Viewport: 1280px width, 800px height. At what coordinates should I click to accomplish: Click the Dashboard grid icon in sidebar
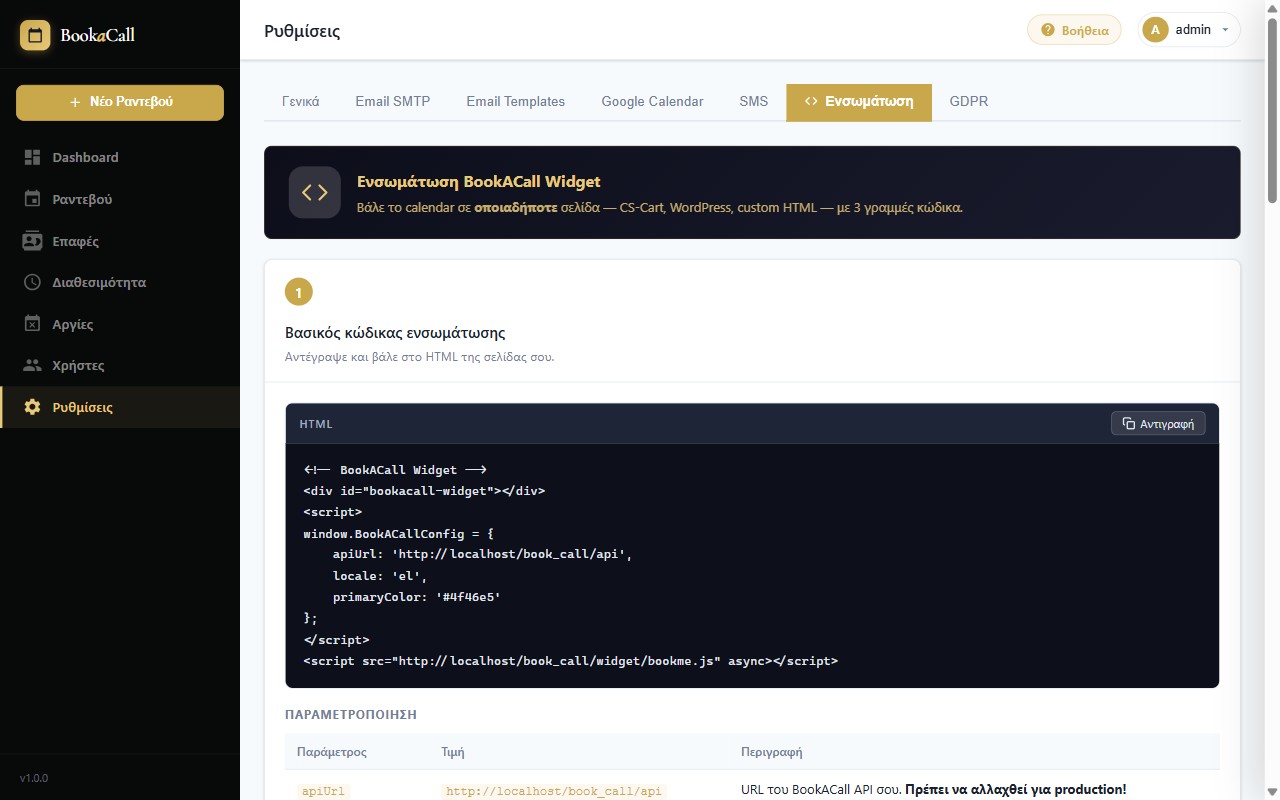[x=32, y=157]
